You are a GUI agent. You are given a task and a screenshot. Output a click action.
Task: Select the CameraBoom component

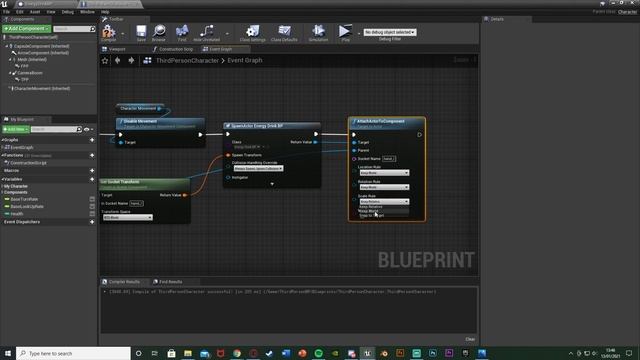click(30, 73)
